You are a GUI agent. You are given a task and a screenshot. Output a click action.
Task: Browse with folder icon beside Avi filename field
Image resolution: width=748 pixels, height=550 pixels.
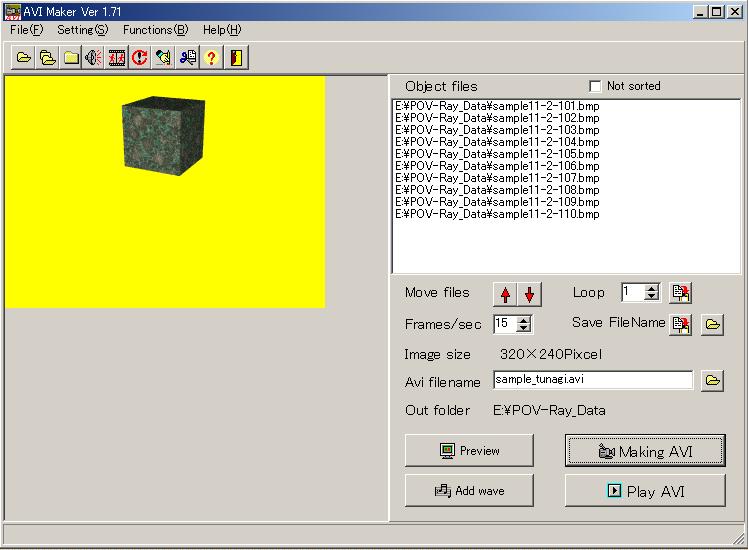click(713, 381)
